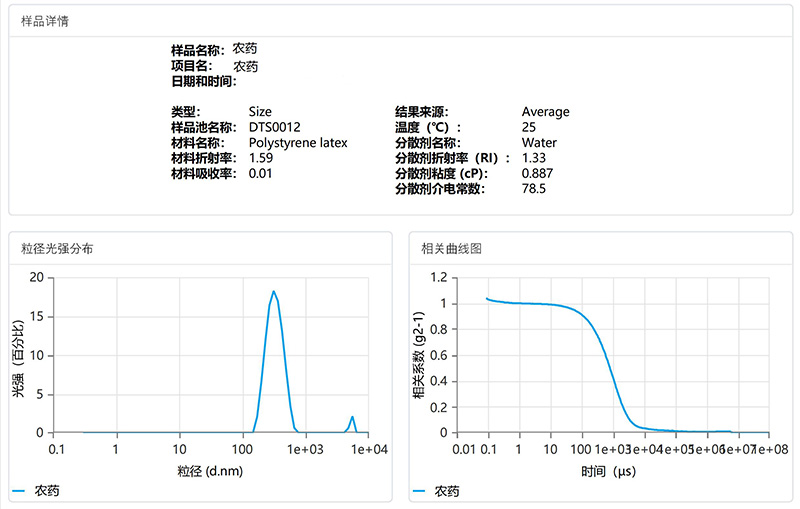Click the 相关曲线图 chart title
The height and width of the screenshot is (509, 800).
pos(452,249)
